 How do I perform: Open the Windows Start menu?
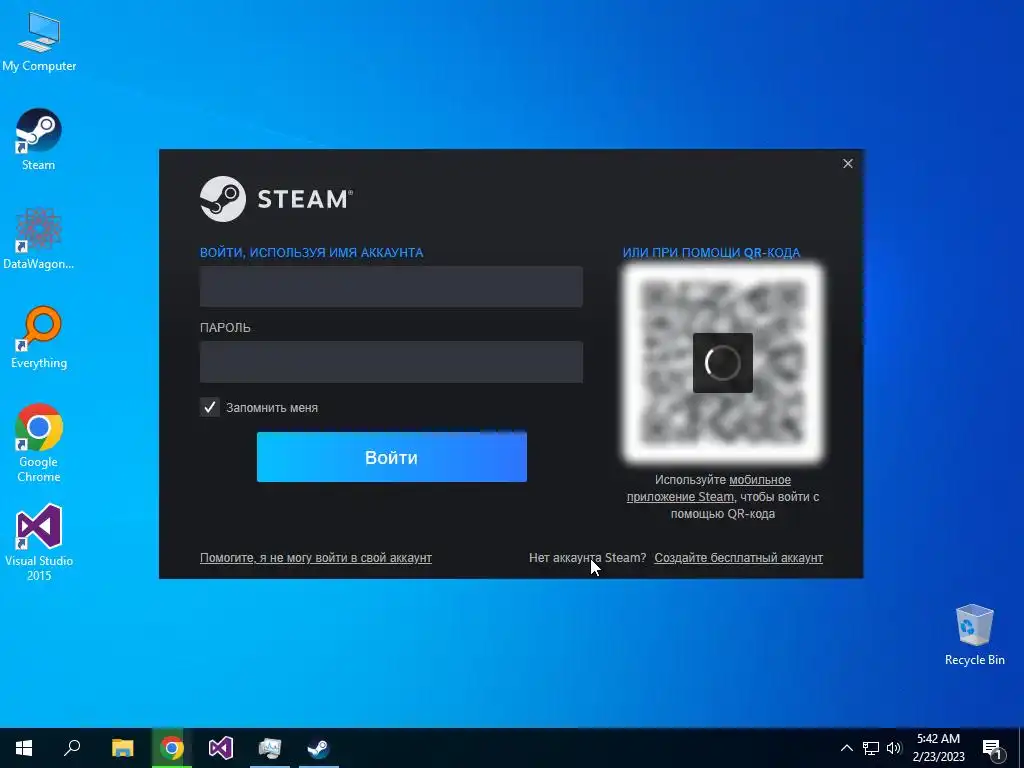pyautogui.click(x=24, y=748)
